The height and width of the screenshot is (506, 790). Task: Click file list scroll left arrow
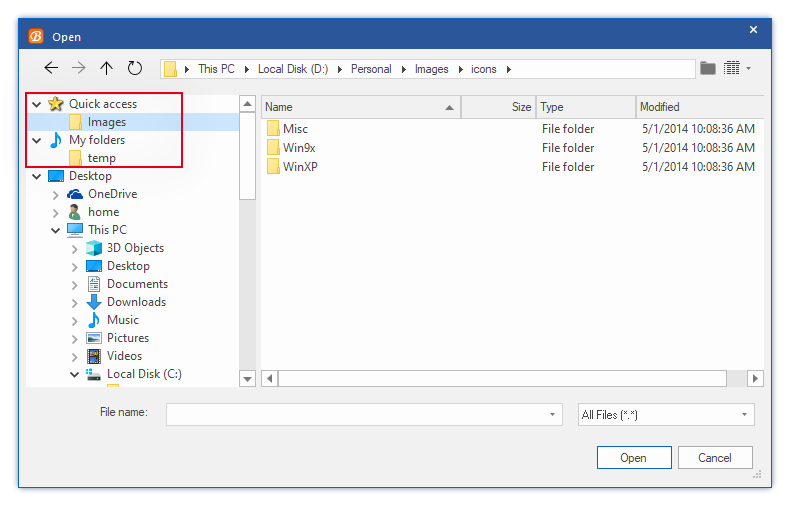[x=270, y=378]
